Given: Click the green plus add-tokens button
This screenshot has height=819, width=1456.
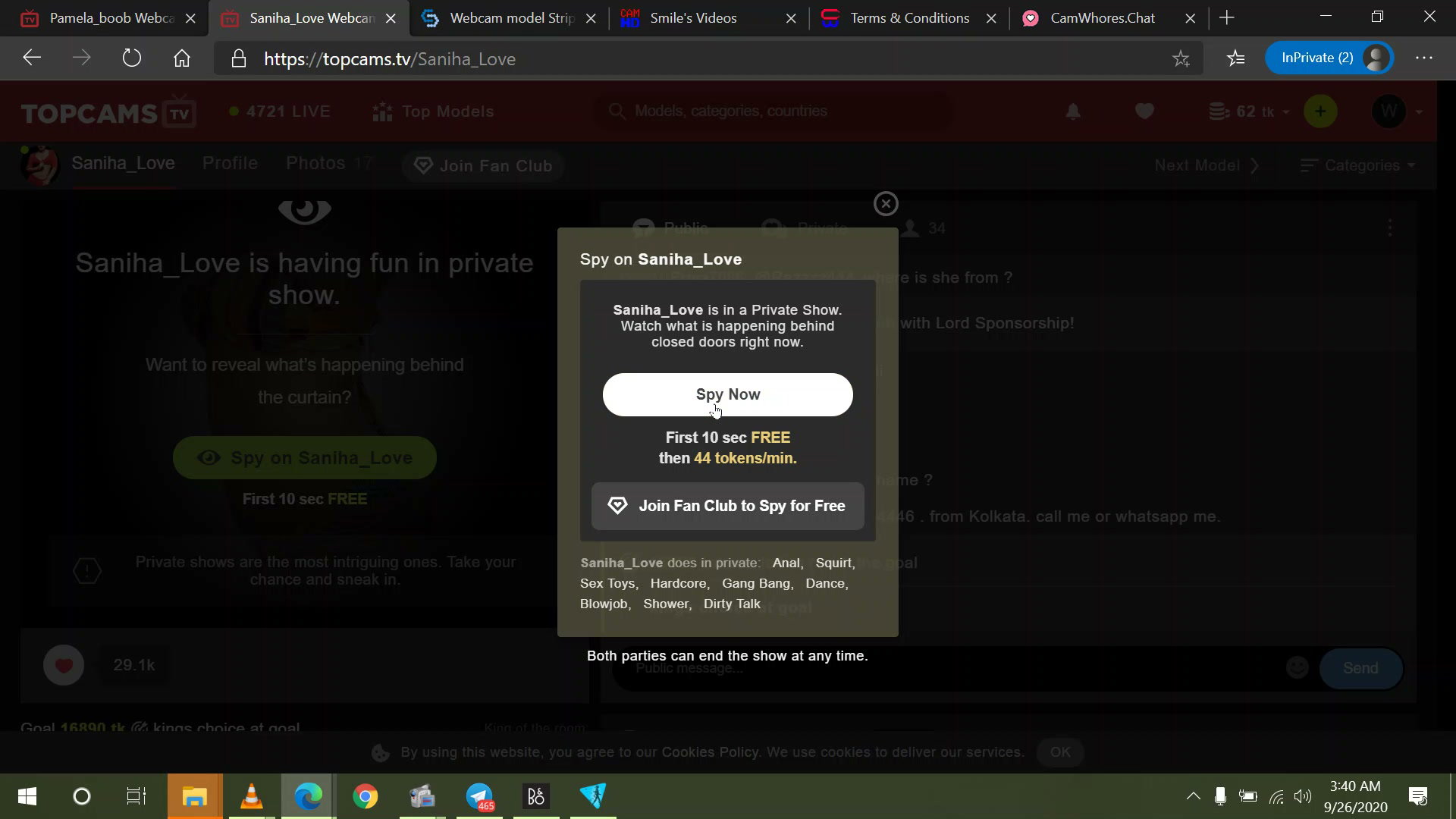Looking at the screenshot, I should pos(1320,111).
